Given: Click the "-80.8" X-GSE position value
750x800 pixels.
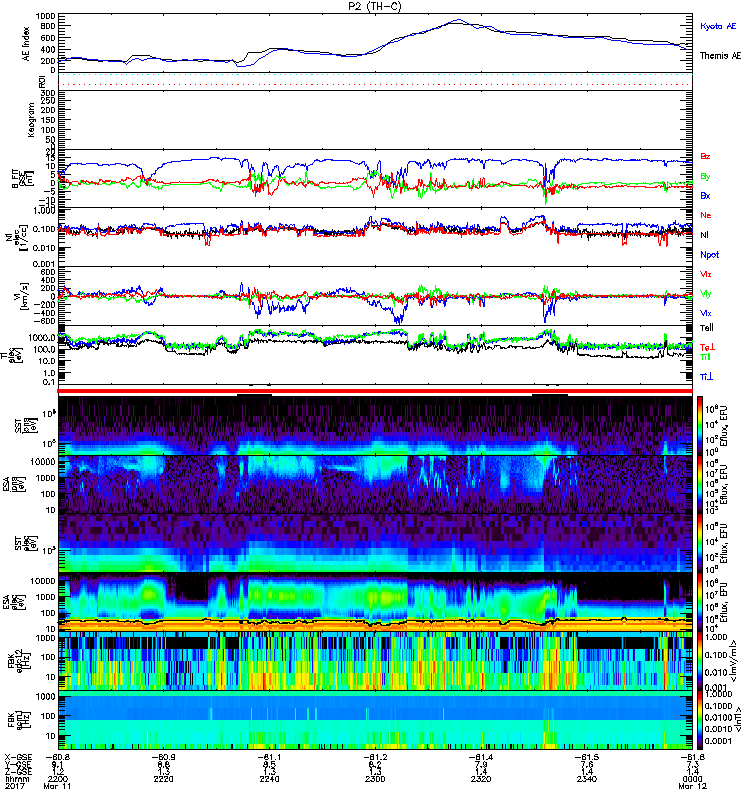Looking at the screenshot, I should click(x=57, y=758).
